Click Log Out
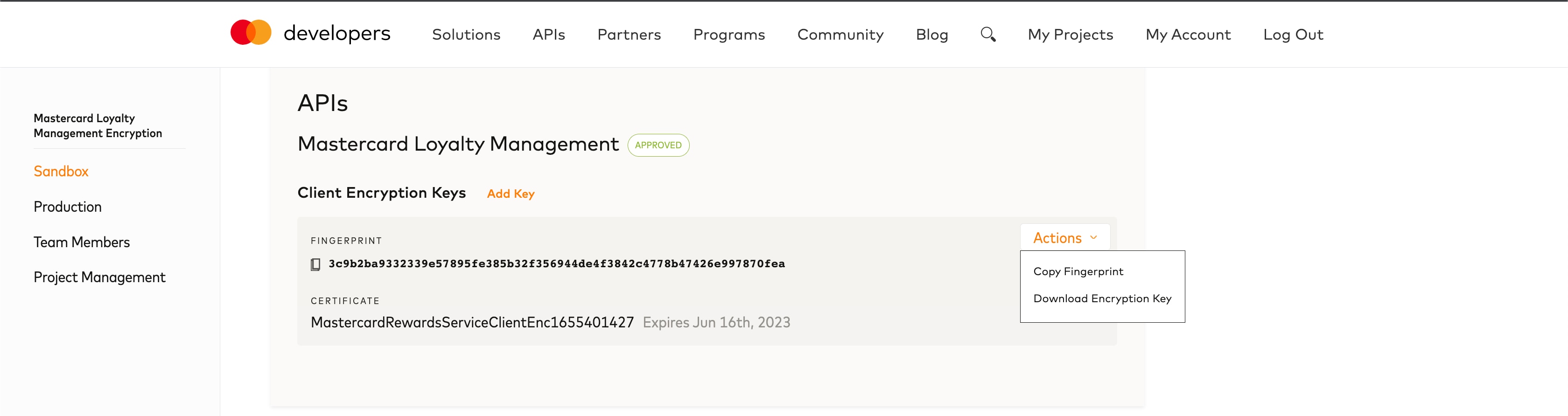The width and height of the screenshot is (1568, 416). [x=1293, y=35]
